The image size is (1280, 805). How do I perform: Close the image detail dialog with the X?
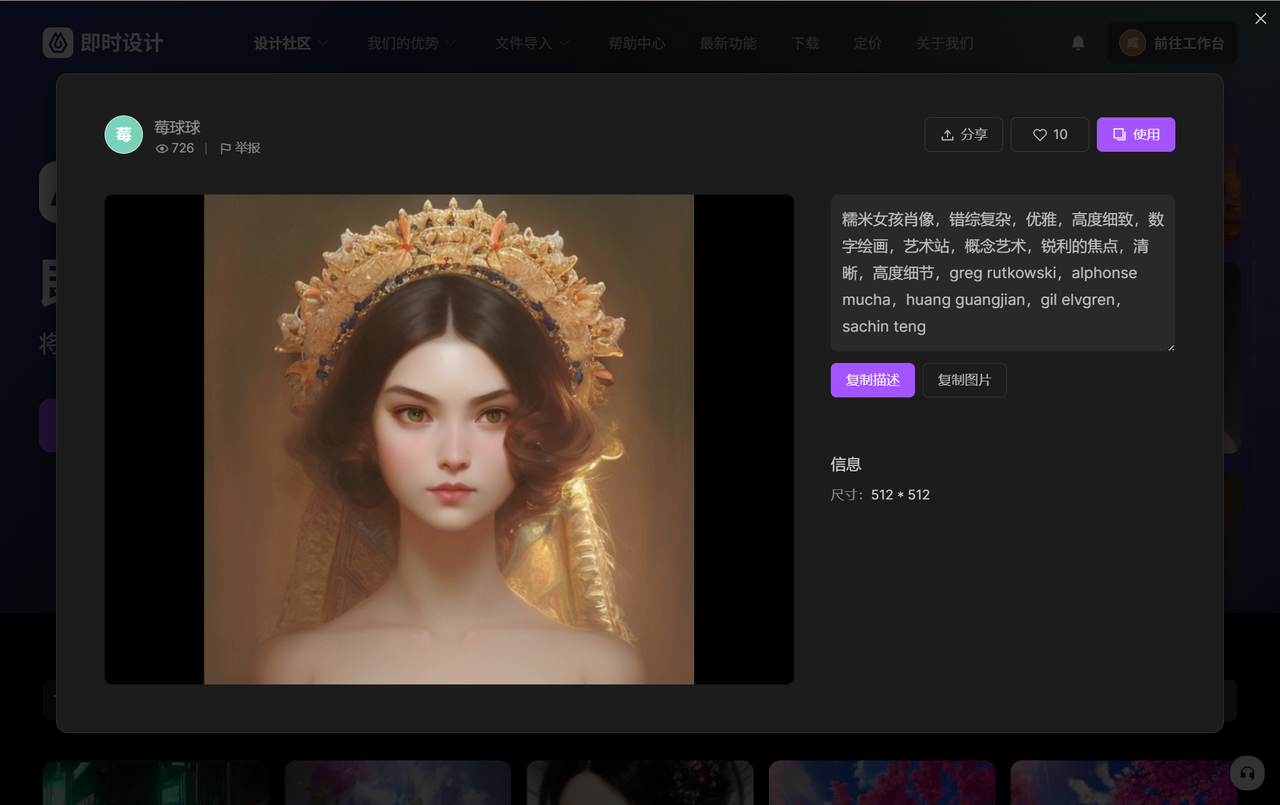click(x=1261, y=19)
